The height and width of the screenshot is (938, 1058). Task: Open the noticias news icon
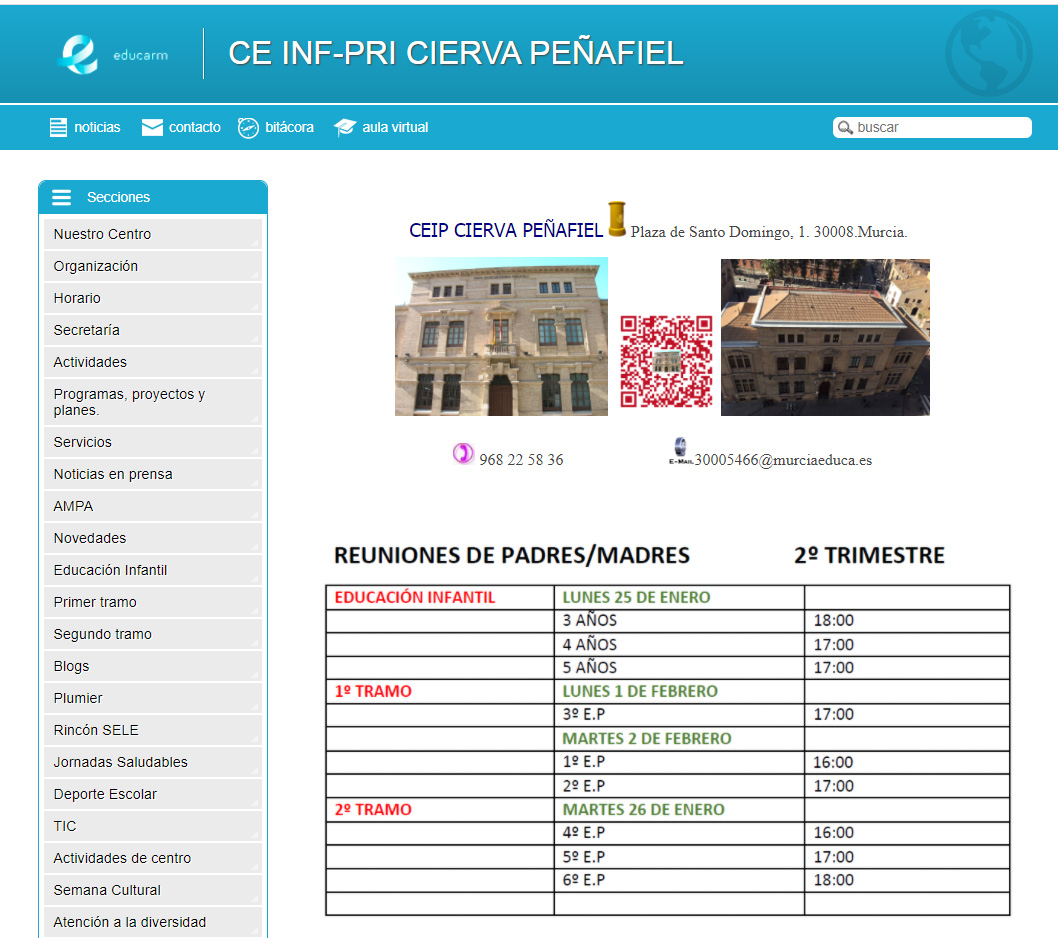(x=59, y=127)
